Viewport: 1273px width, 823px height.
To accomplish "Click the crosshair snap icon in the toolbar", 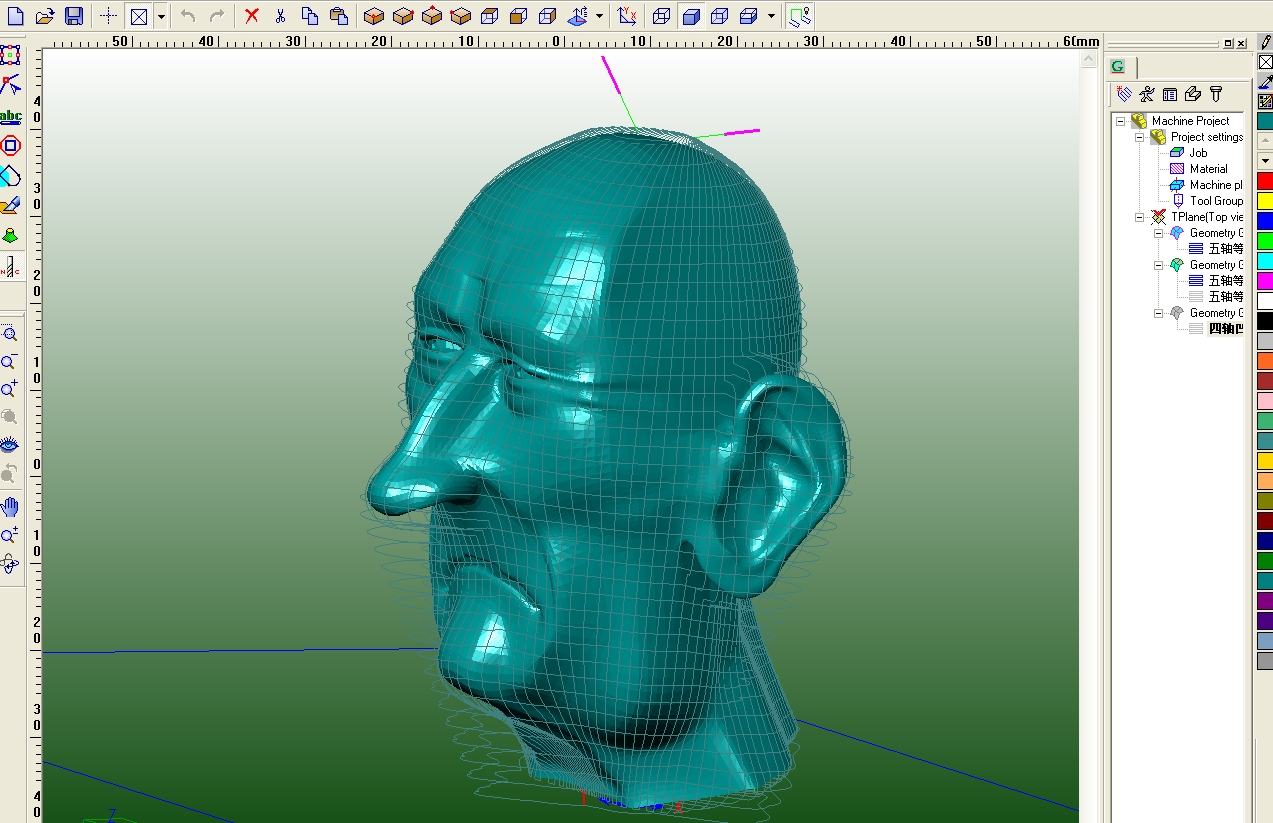I will coord(109,16).
